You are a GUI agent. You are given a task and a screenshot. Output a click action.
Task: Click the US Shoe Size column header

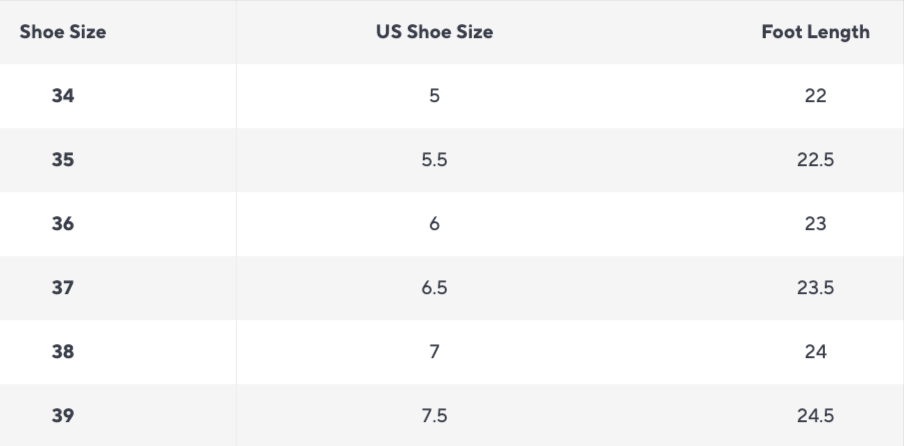point(434,32)
